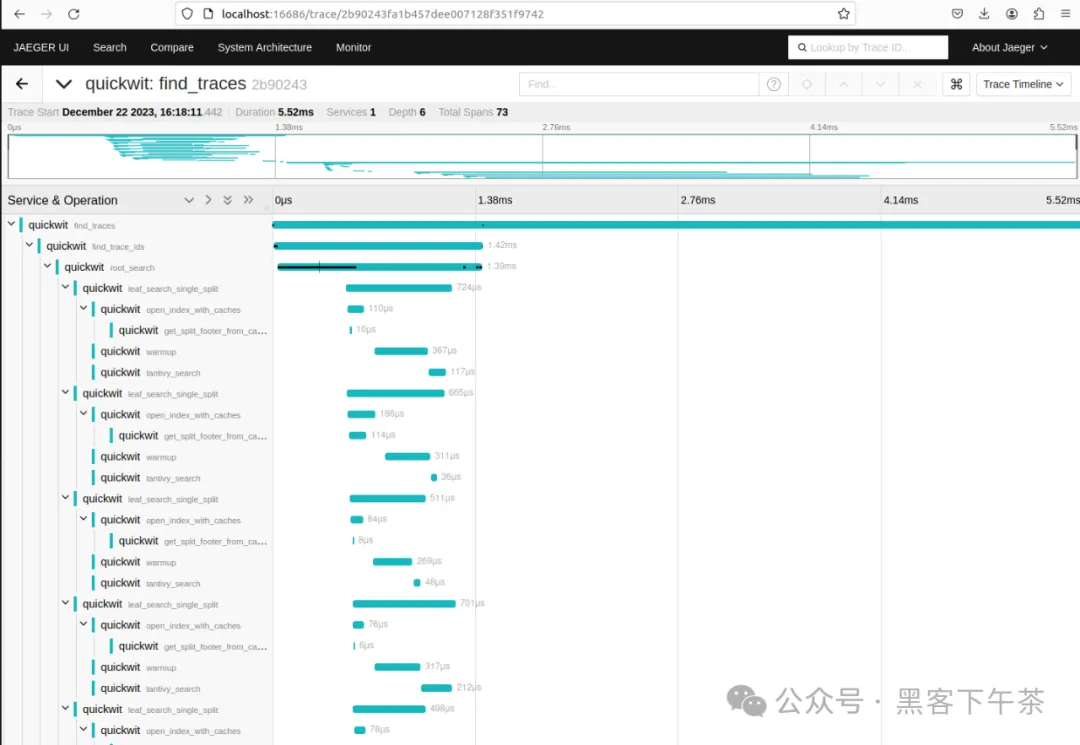Collapse first leaf_search_single_split span
The image size is (1080, 745).
click(x=65, y=287)
